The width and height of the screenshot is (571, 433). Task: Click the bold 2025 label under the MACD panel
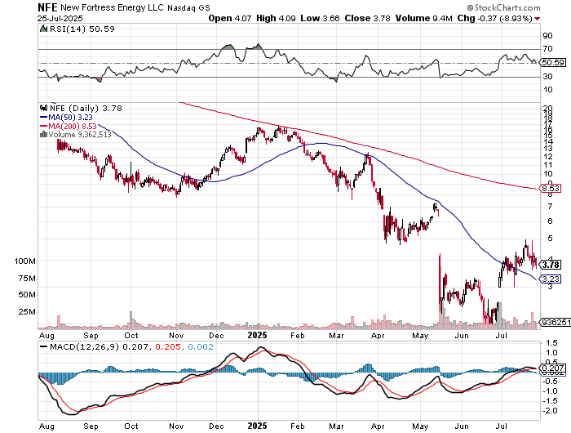click(x=257, y=426)
